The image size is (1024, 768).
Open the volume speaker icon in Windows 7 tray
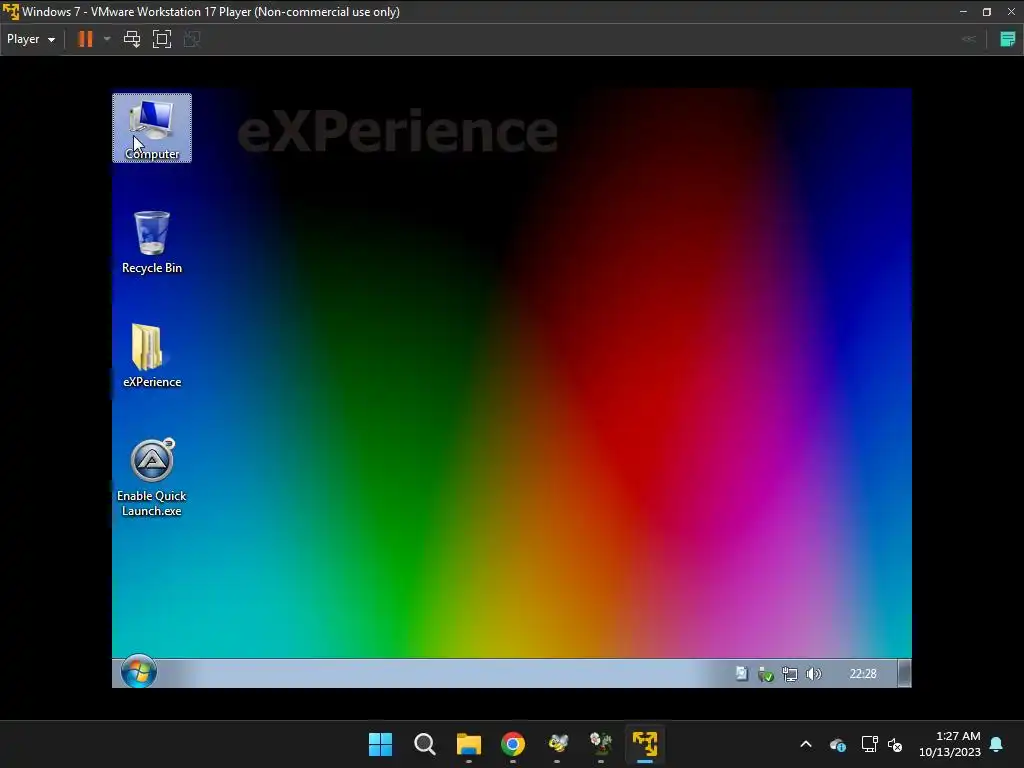tap(814, 674)
